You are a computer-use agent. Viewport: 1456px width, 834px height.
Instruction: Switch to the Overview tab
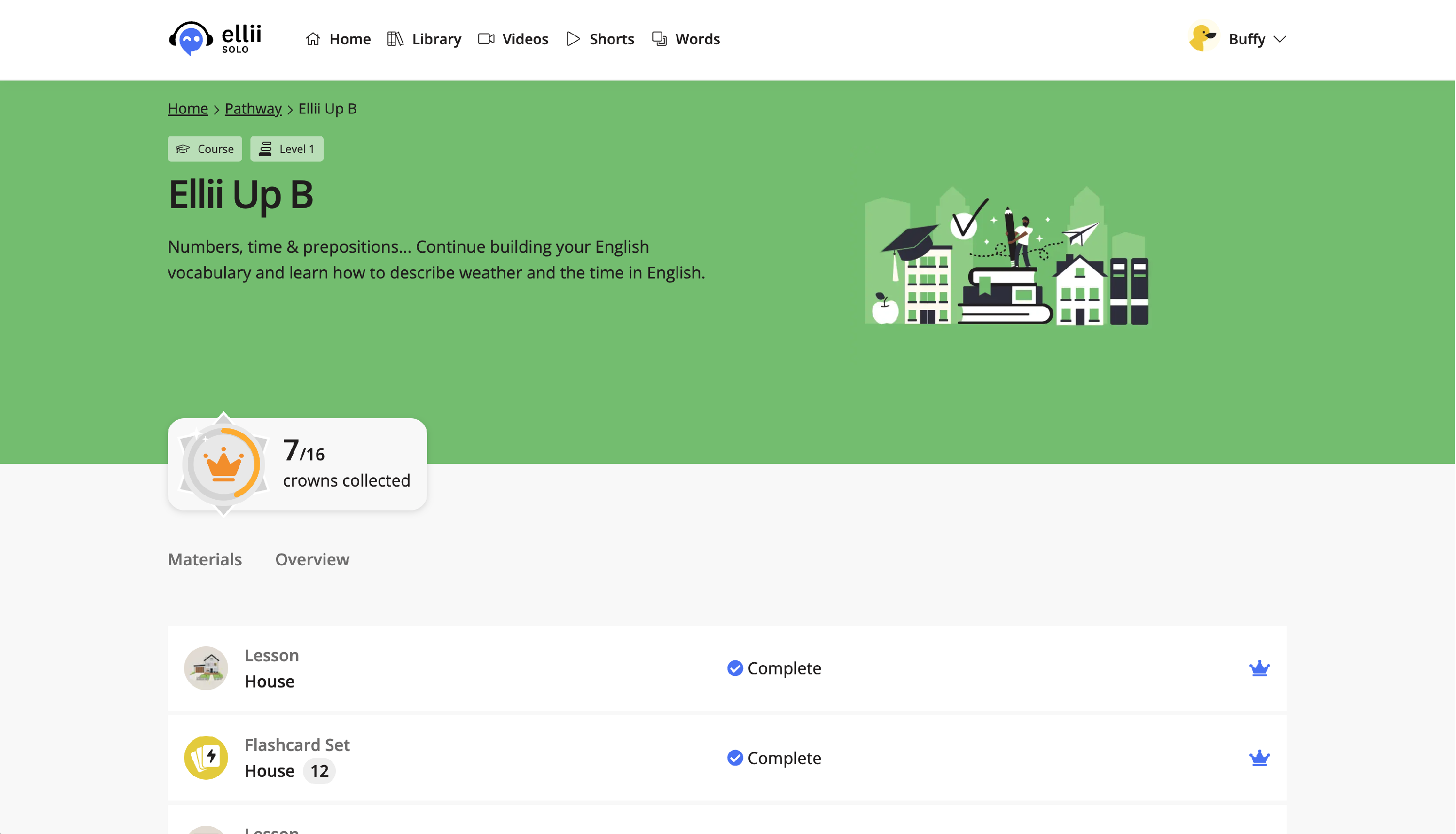point(312,559)
